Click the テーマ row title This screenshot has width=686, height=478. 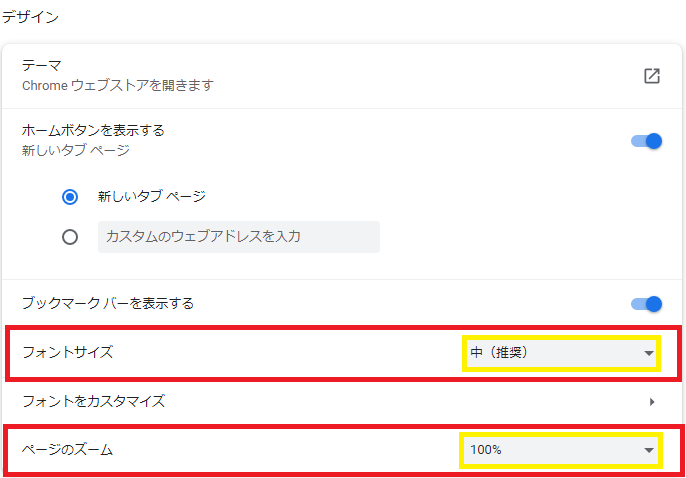[42, 66]
